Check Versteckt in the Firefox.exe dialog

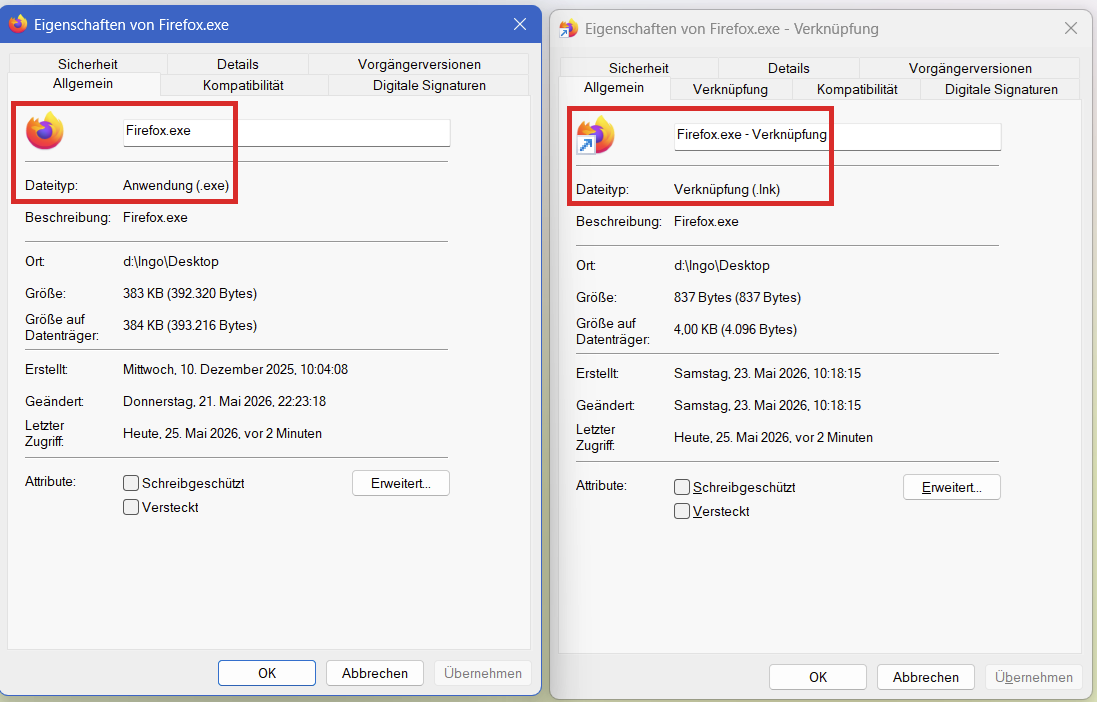pyautogui.click(x=131, y=507)
